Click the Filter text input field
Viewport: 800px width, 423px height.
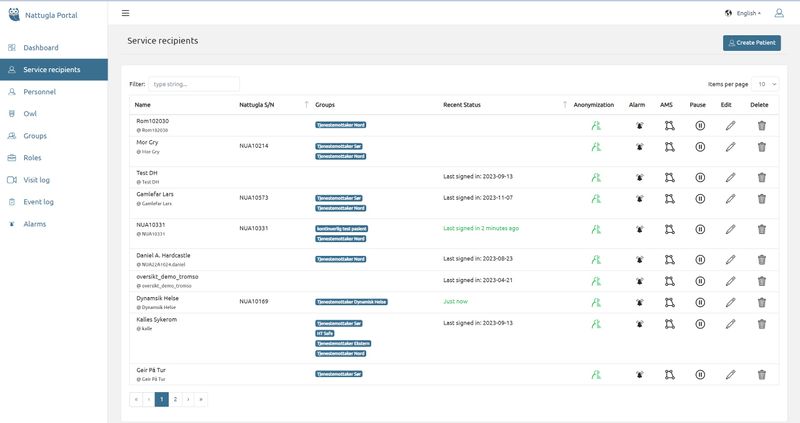tap(194, 84)
